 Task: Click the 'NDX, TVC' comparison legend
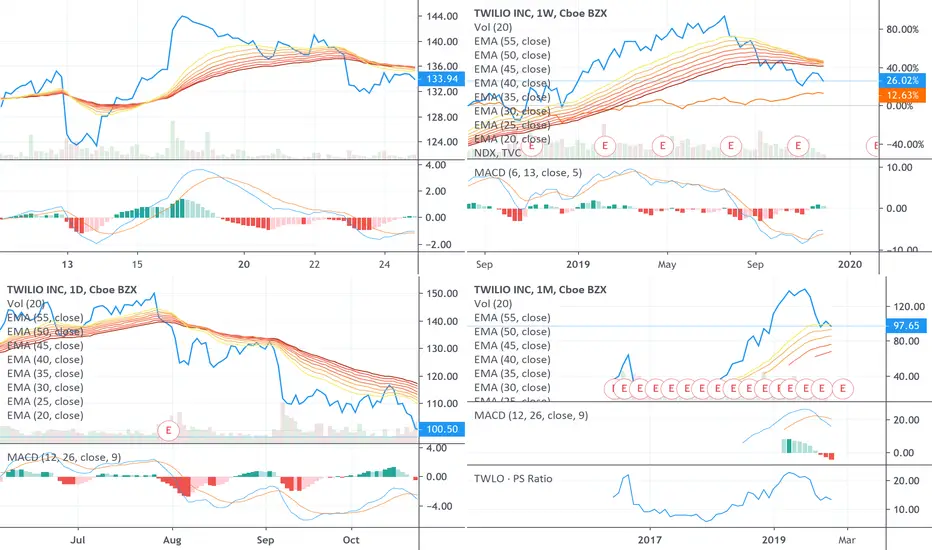coord(498,153)
